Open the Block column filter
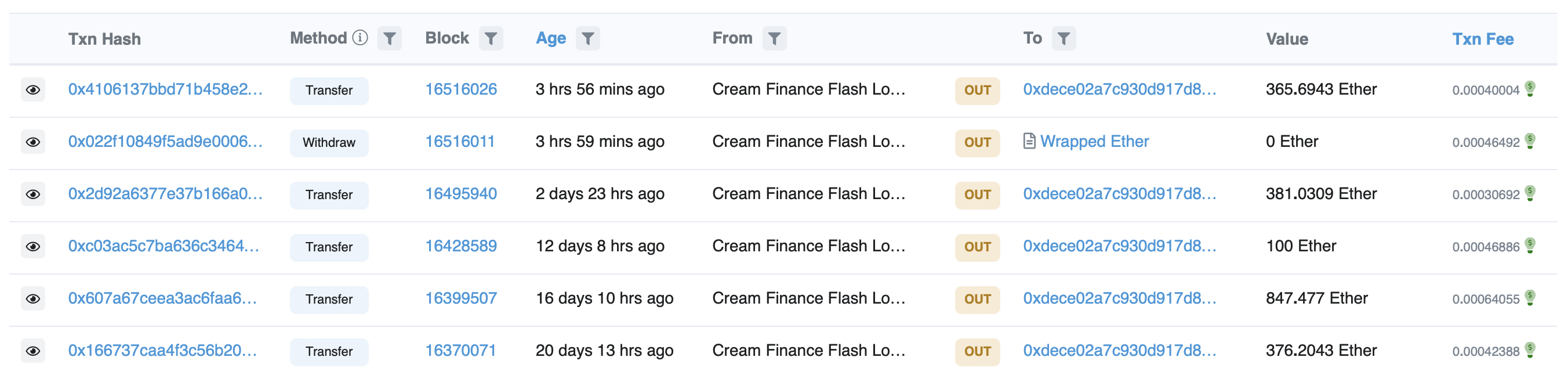 [491, 38]
